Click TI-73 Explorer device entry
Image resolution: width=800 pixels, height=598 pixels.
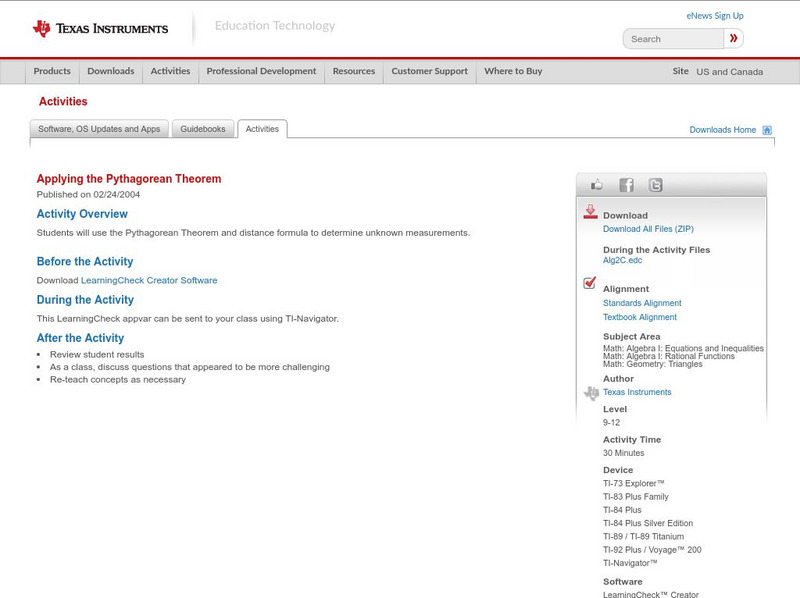point(634,484)
